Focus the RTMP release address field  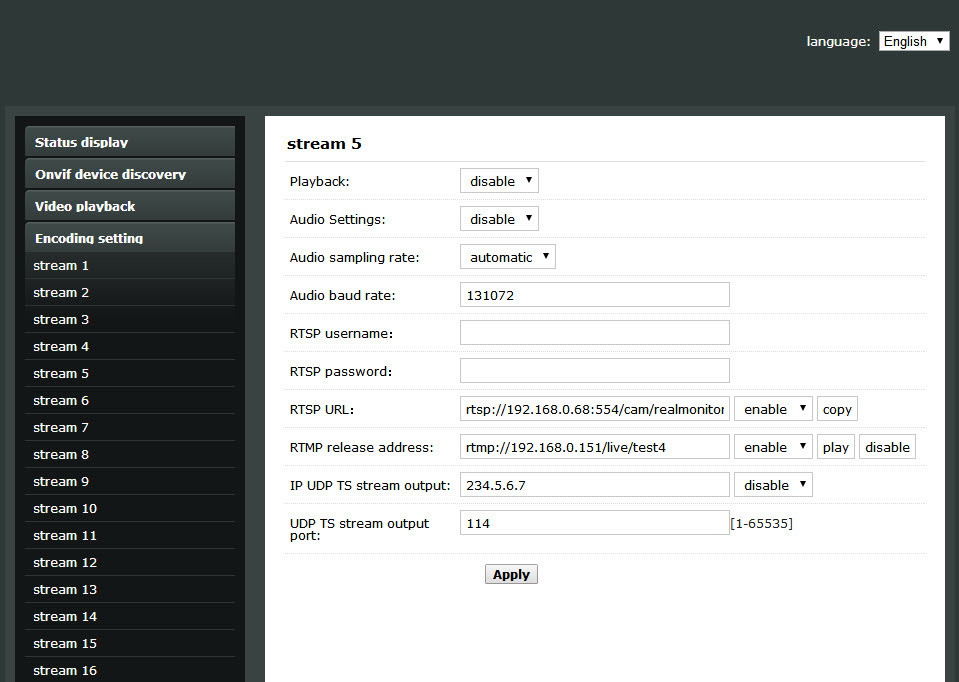[594, 447]
